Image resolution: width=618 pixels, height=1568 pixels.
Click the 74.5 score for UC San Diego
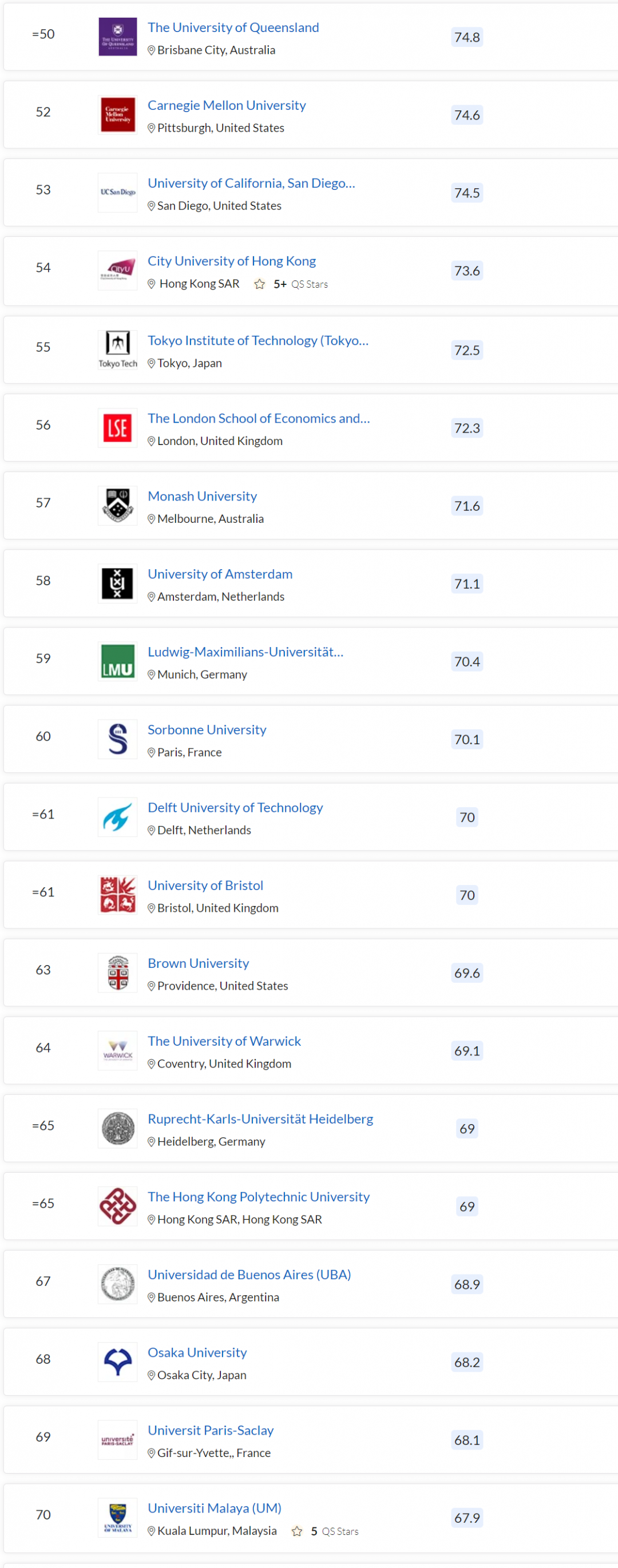point(467,193)
